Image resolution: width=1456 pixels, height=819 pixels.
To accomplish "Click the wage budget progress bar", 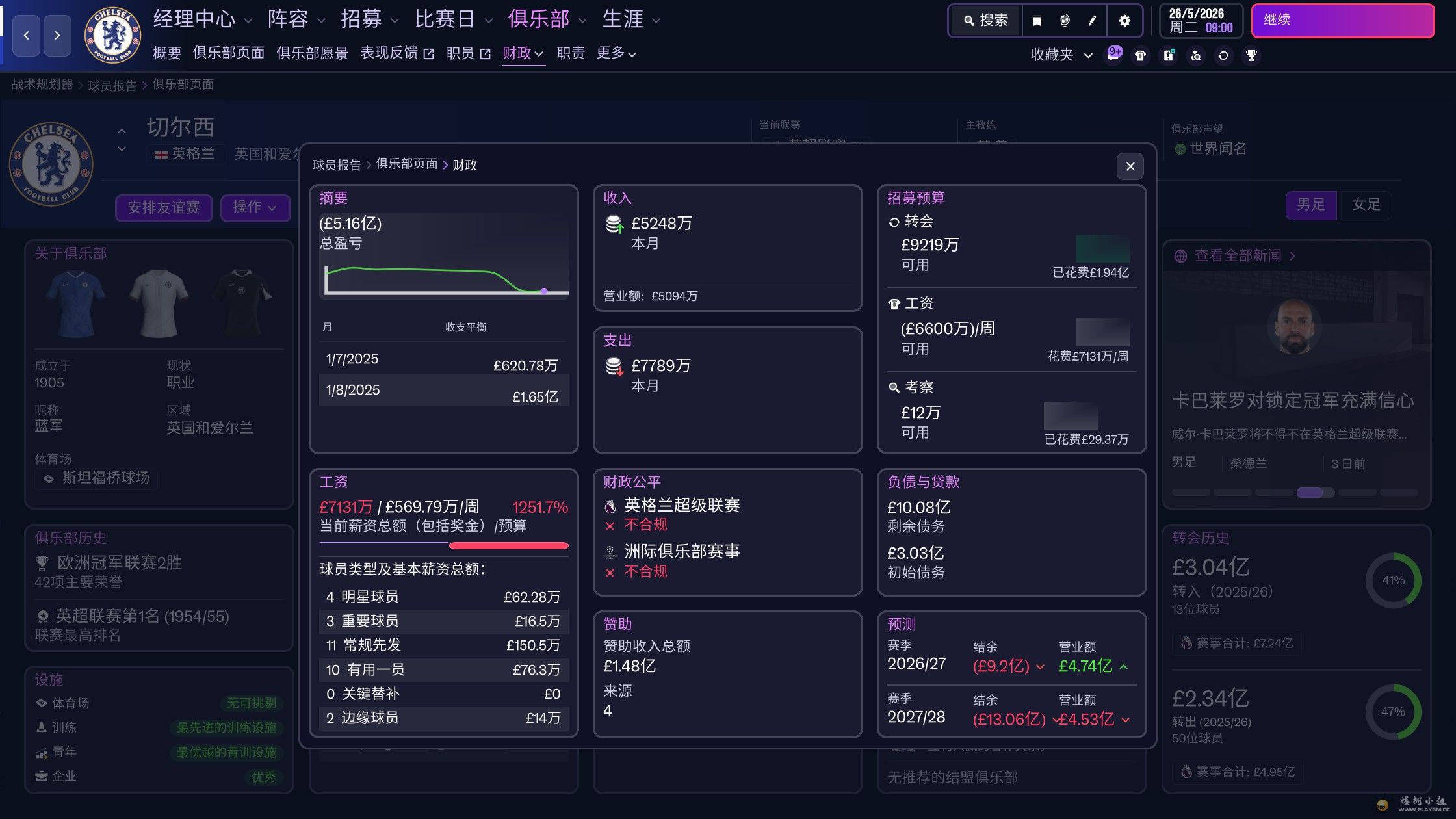I will click(x=444, y=545).
